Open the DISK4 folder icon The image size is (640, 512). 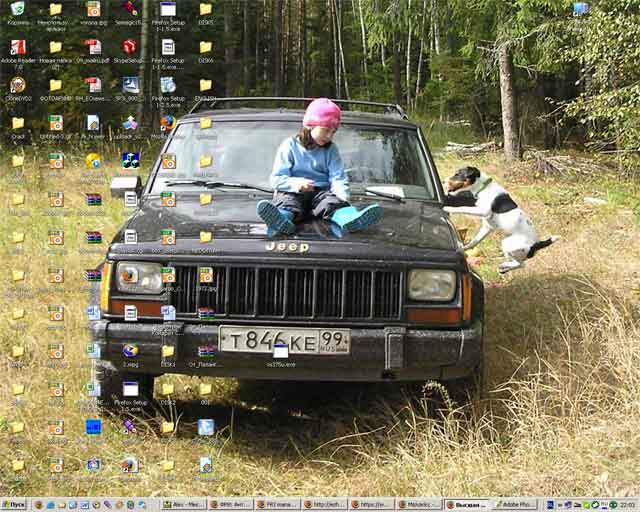168,351
